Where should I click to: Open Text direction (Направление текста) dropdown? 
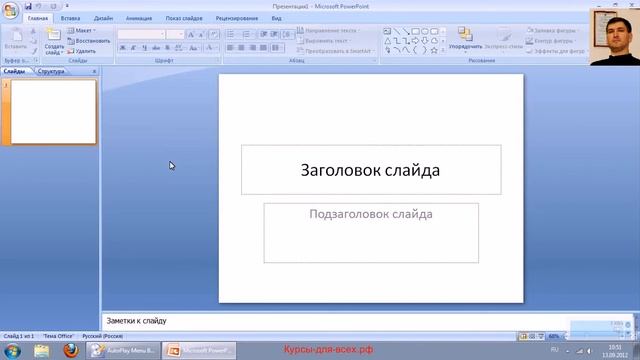click(x=328, y=31)
